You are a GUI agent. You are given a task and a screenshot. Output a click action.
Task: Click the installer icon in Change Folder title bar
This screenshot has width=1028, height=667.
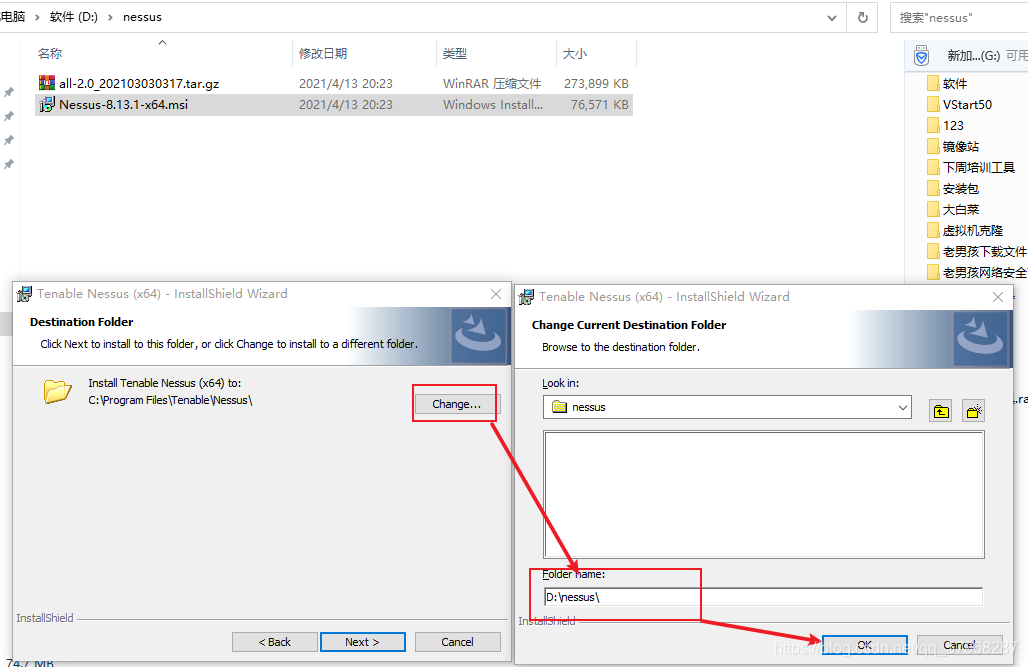tap(526, 297)
